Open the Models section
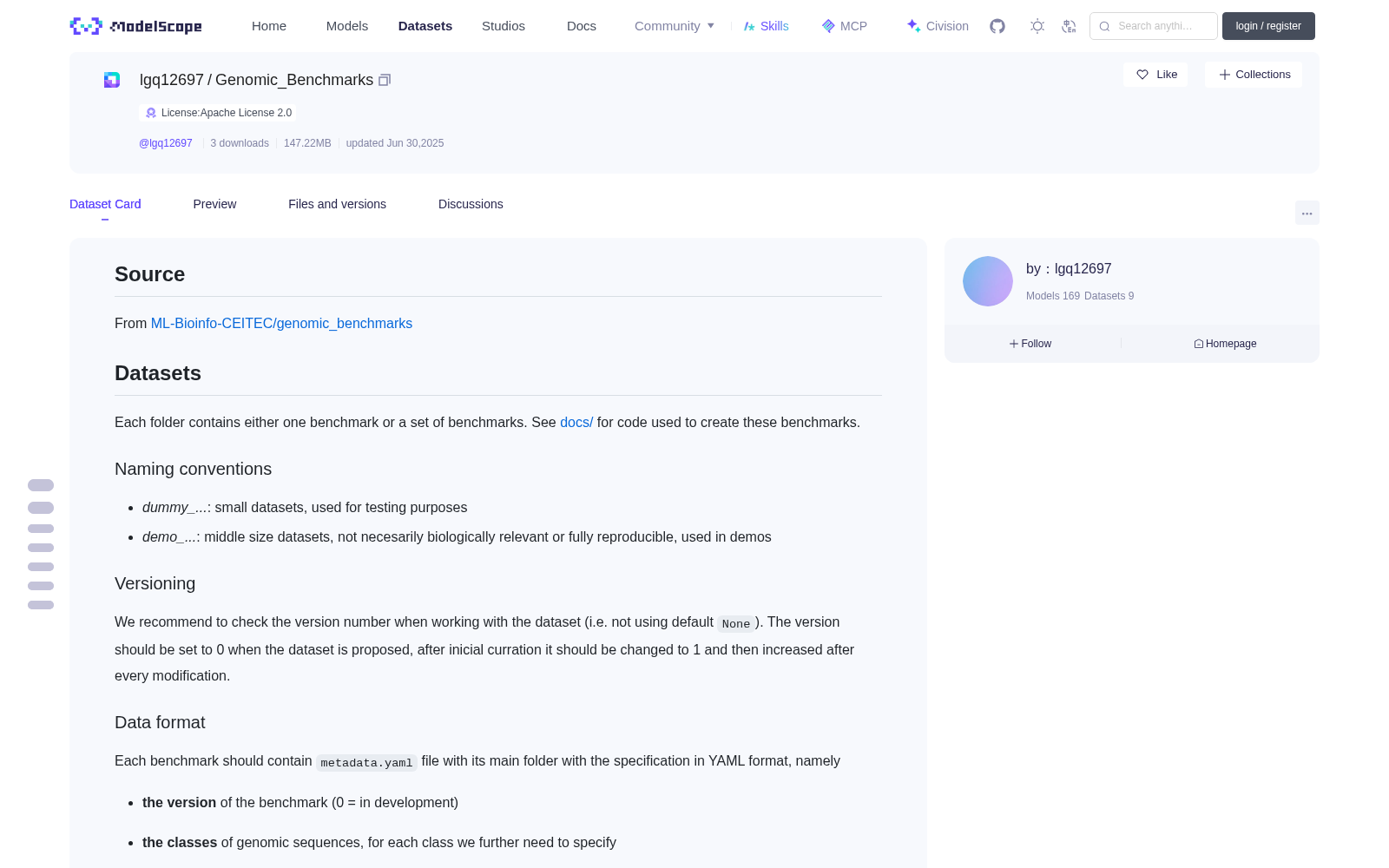 [347, 26]
